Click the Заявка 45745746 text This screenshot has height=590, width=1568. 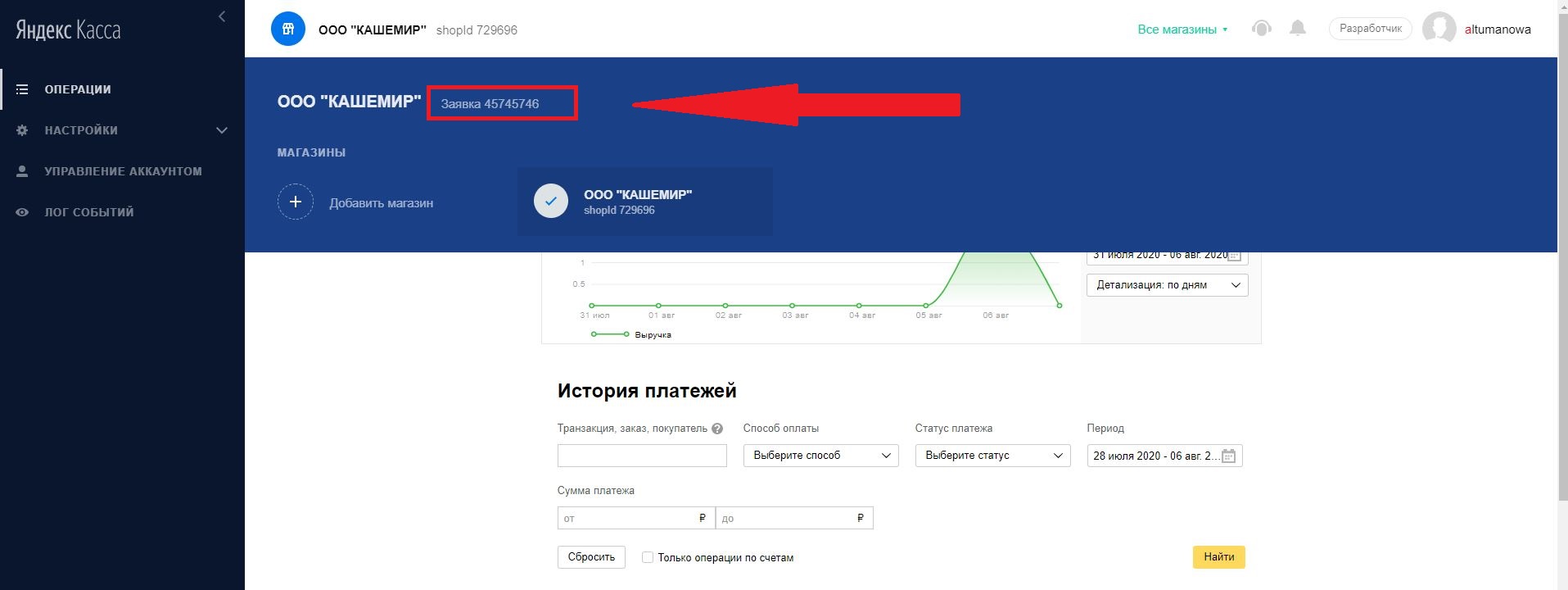pos(490,104)
